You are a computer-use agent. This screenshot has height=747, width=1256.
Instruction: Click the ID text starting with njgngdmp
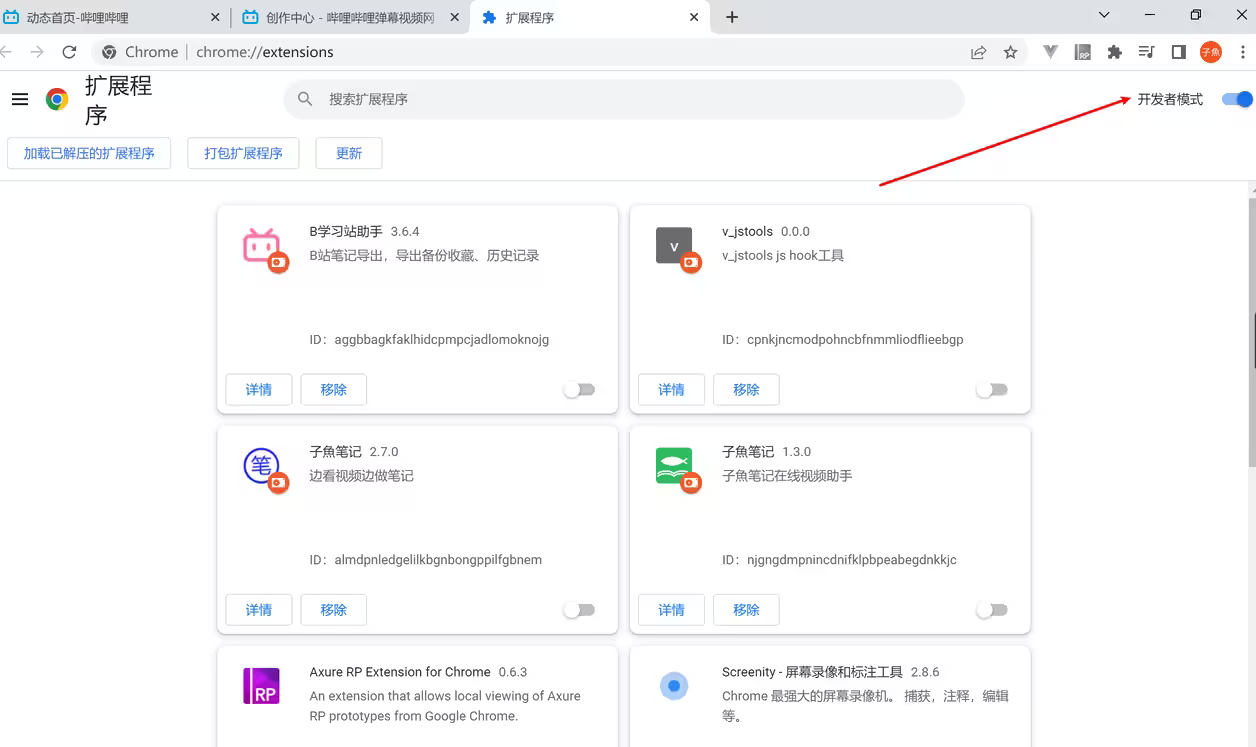pos(839,559)
